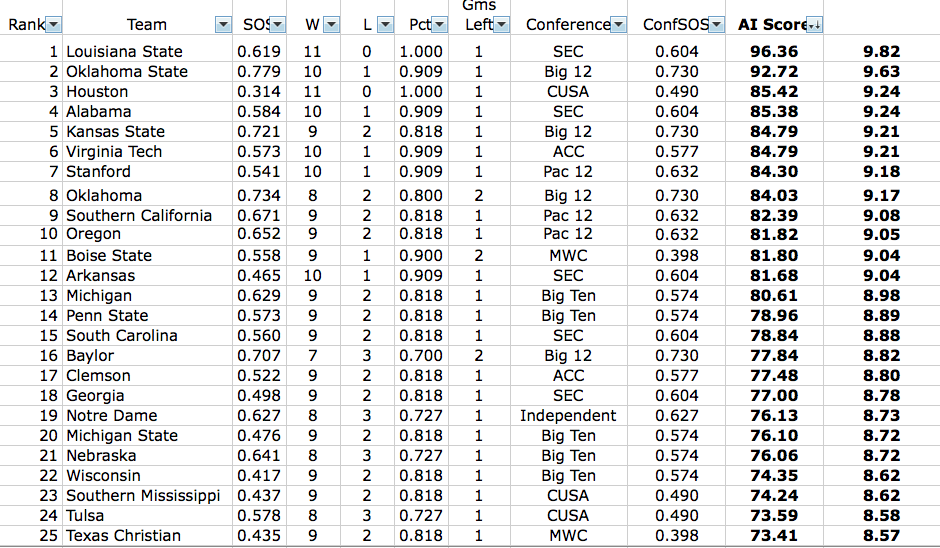Click AI Score value 92.72
Image resolution: width=940 pixels, height=548 pixels.
tap(774, 71)
